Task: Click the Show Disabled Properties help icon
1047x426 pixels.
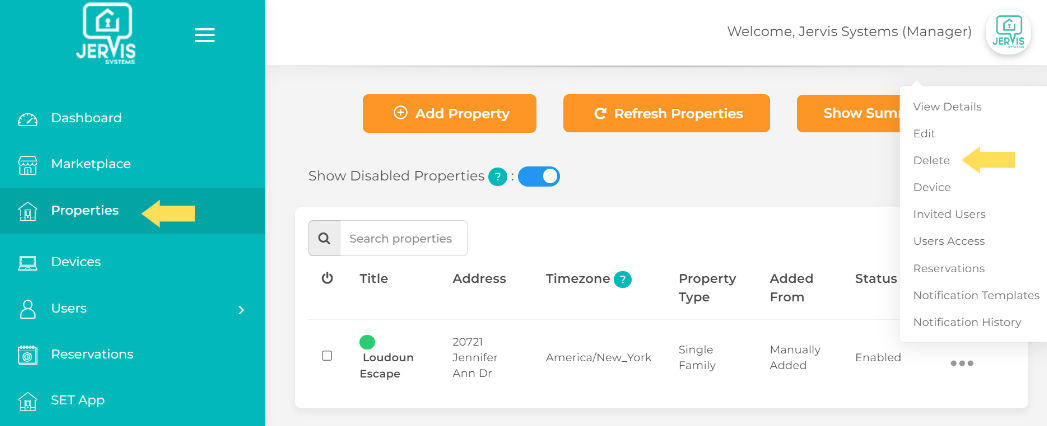Action: tap(497, 177)
